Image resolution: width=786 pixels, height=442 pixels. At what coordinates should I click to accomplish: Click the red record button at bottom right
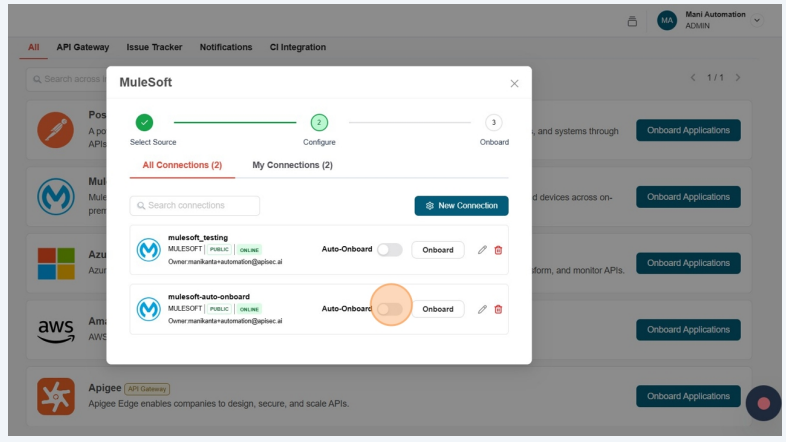click(763, 403)
